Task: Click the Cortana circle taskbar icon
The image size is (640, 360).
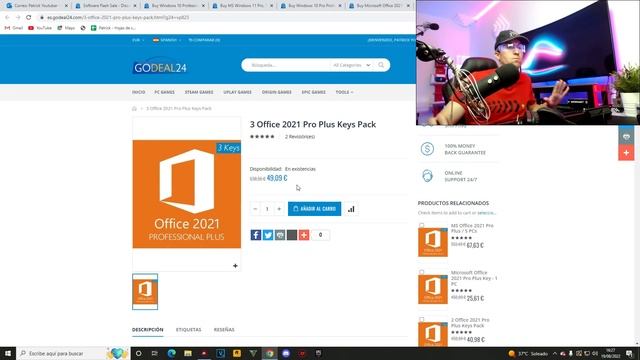Action: (138, 353)
